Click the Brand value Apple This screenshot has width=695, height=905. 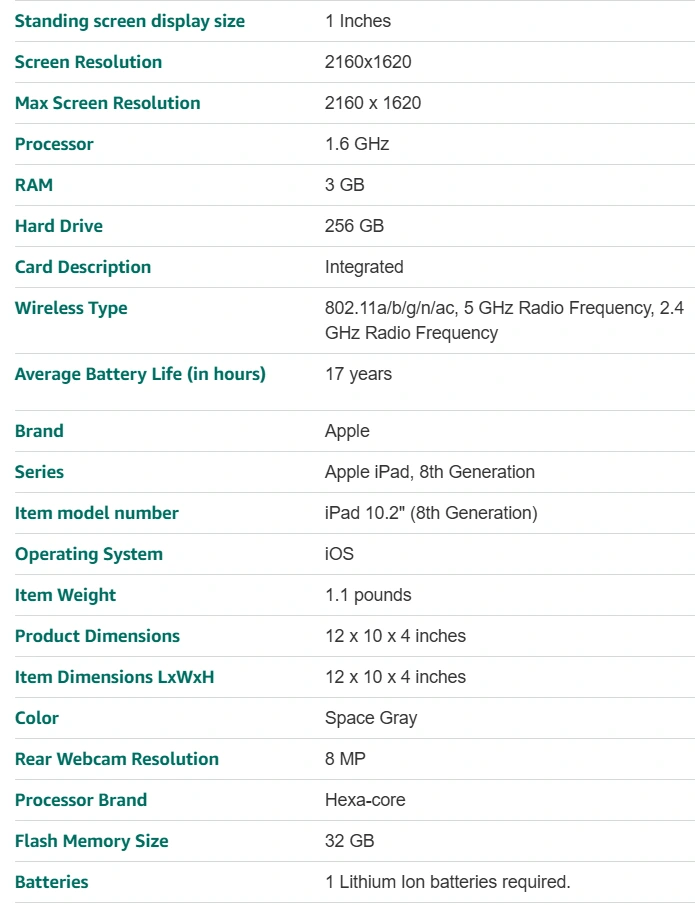(347, 431)
